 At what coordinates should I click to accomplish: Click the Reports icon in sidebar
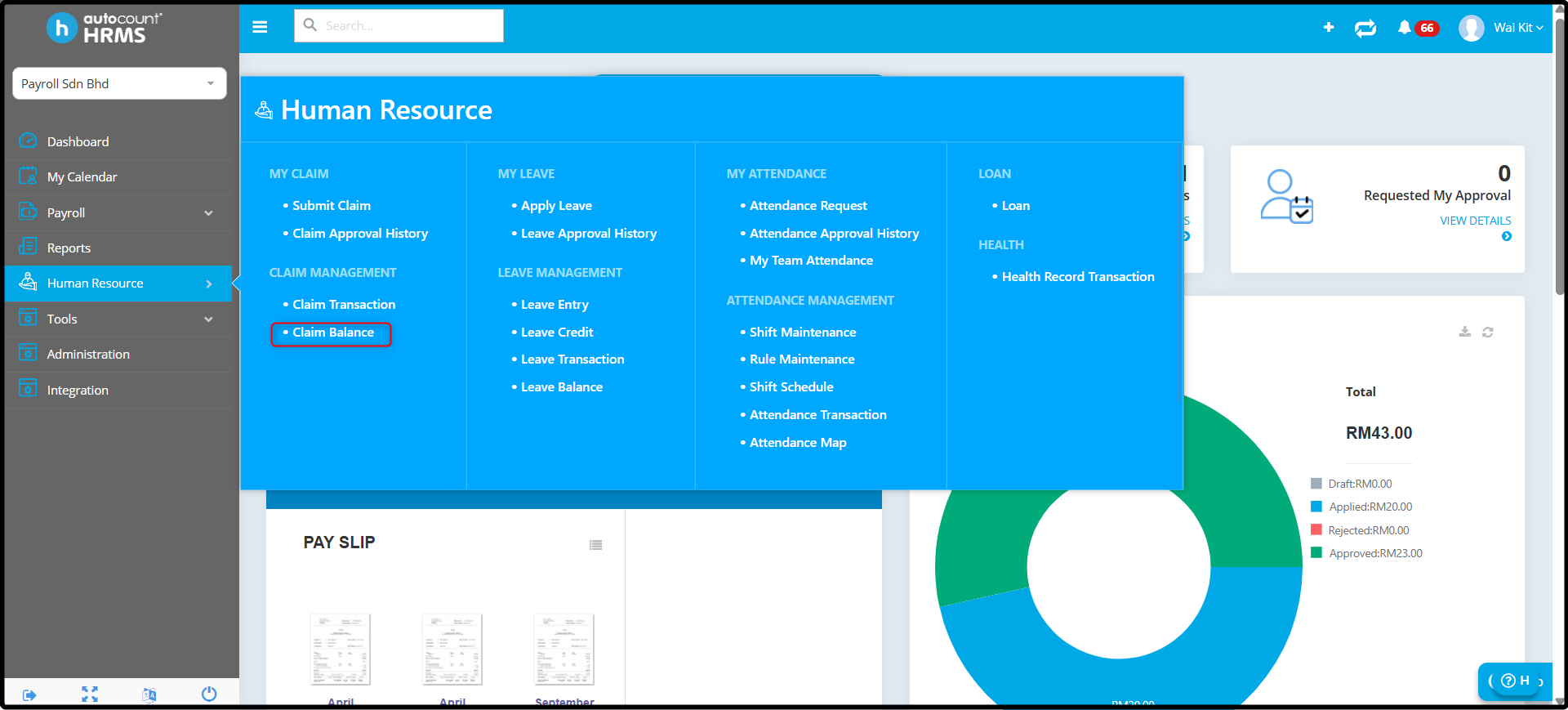pos(28,247)
